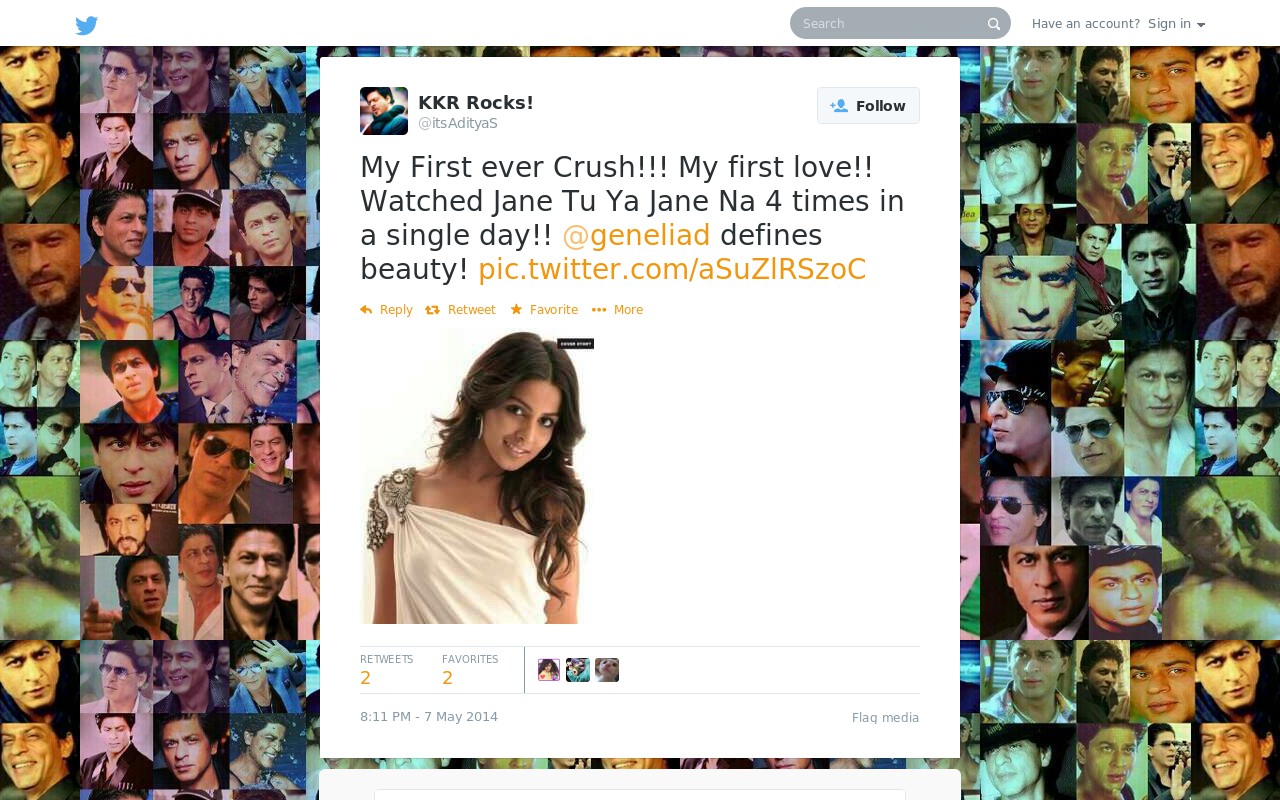
Task: Open KKR Rocks profile picture
Action: (x=384, y=111)
